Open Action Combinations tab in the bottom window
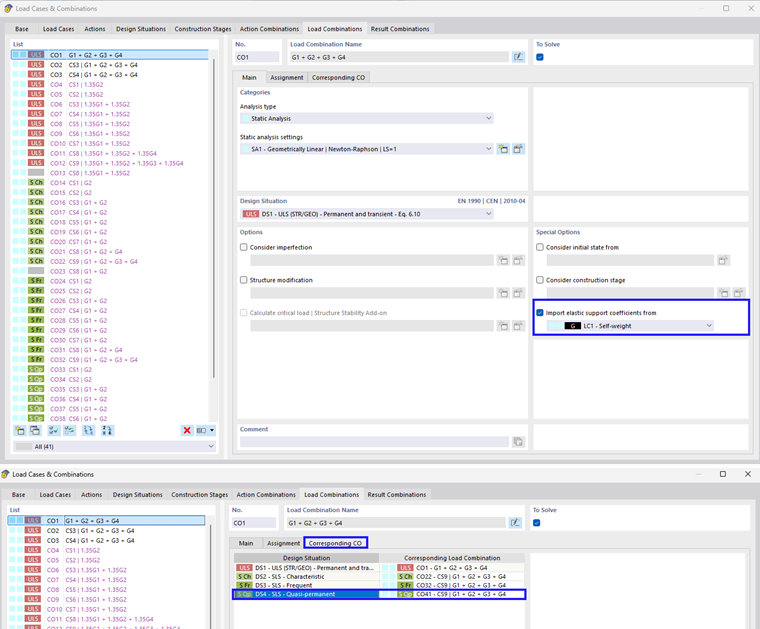The width and height of the screenshot is (760, 629). pyautogui.click(x=266, y=494)
